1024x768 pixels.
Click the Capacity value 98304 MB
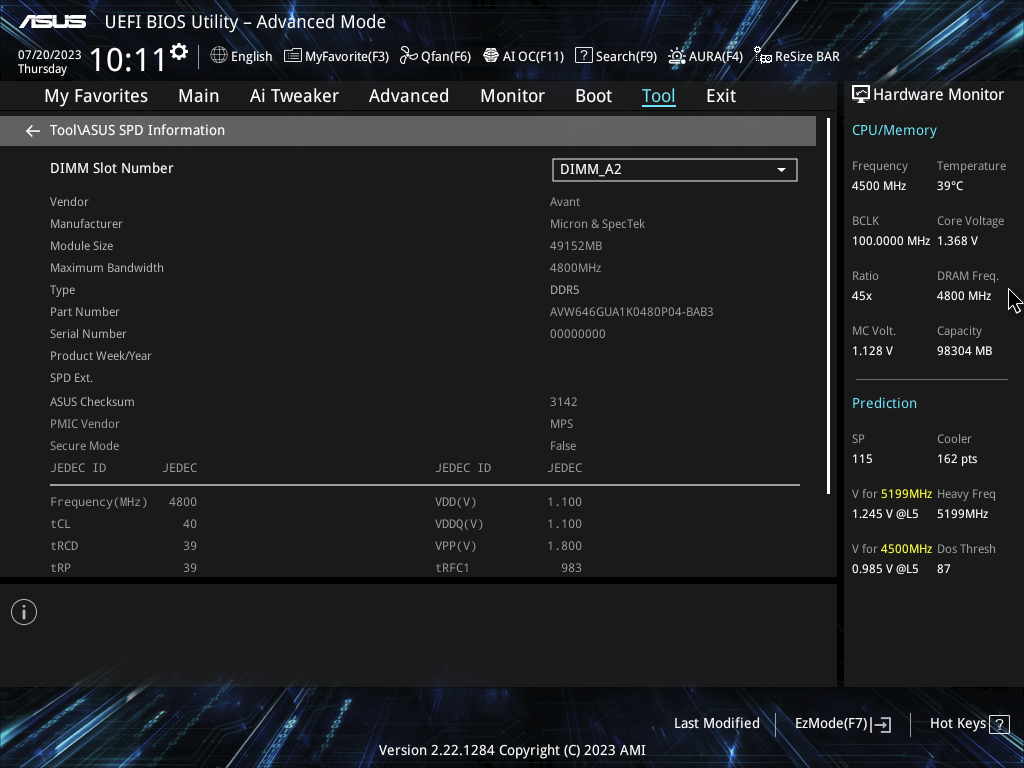[965, 351]
